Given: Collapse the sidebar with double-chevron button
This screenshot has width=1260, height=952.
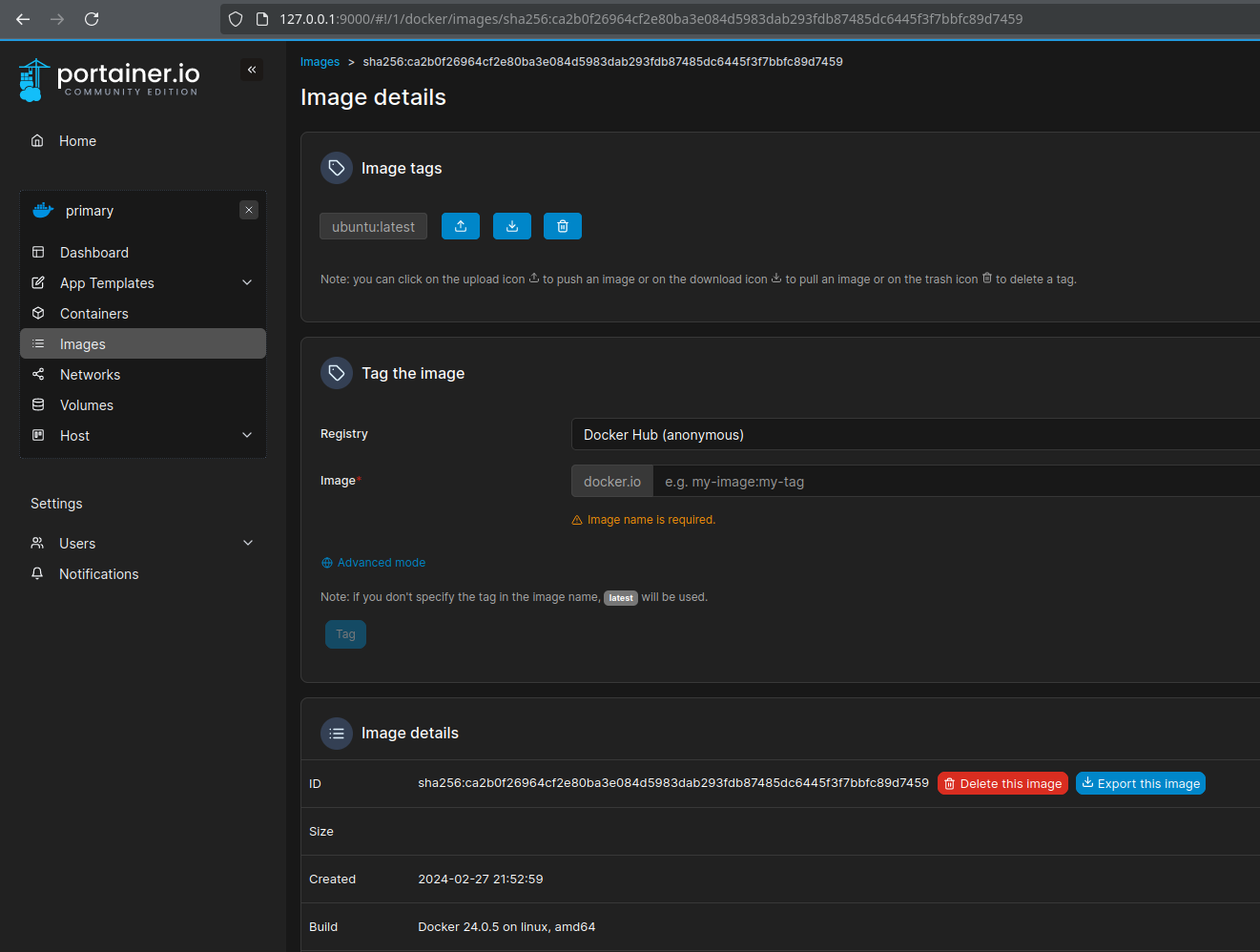Looking at the screenshot, I should click(252, 70).
